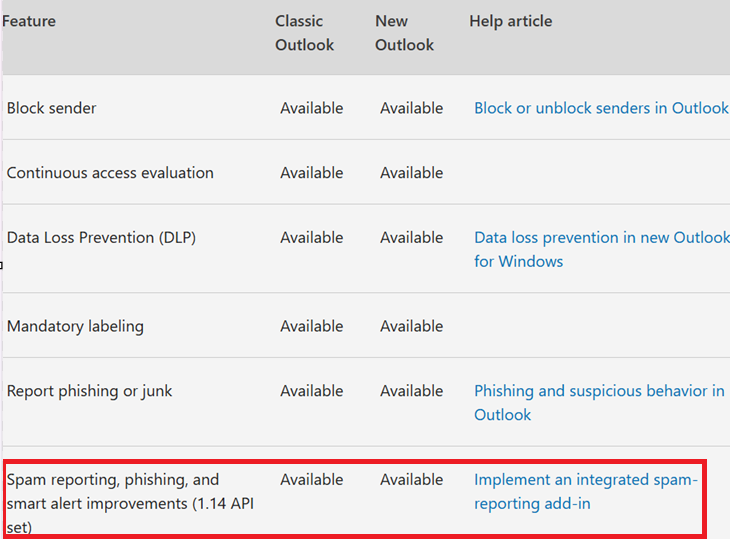Select the Spam reporting, phishing, smart alert text
730x539 pixels.
pos(130,504)
